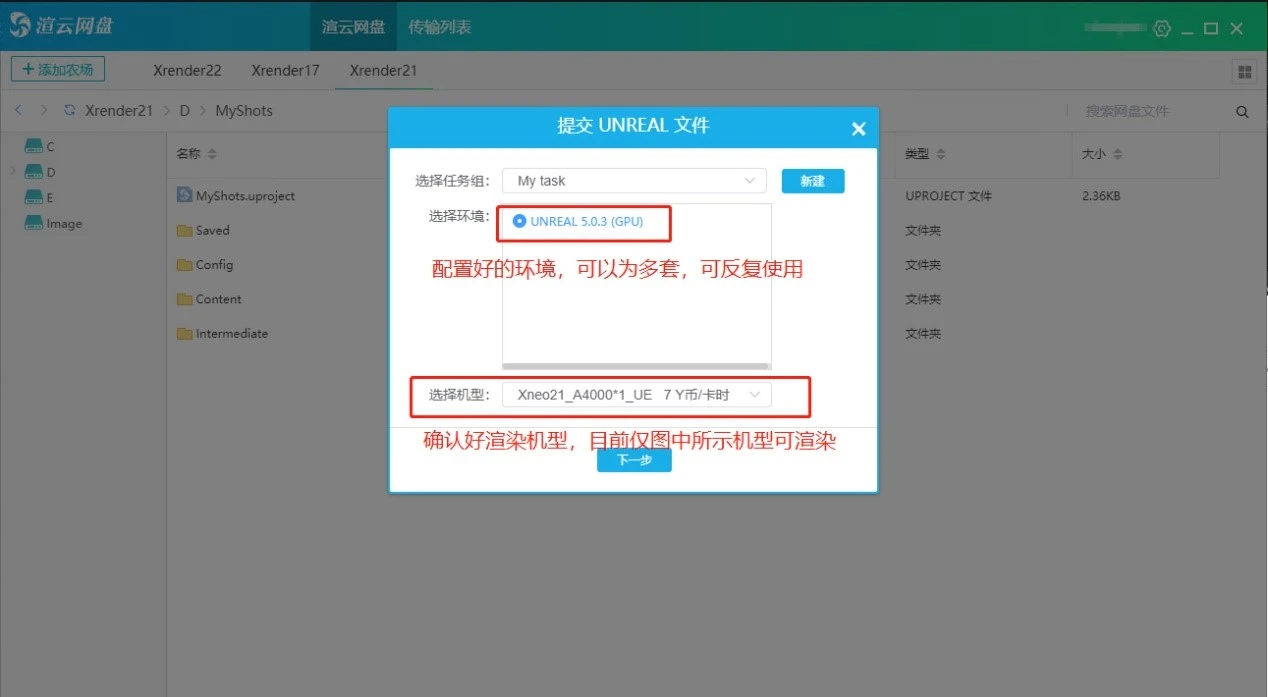Viewport: 1268px width, 697px height.
Task: Select the E drive in sidebar
Action: tap(39, 198)
